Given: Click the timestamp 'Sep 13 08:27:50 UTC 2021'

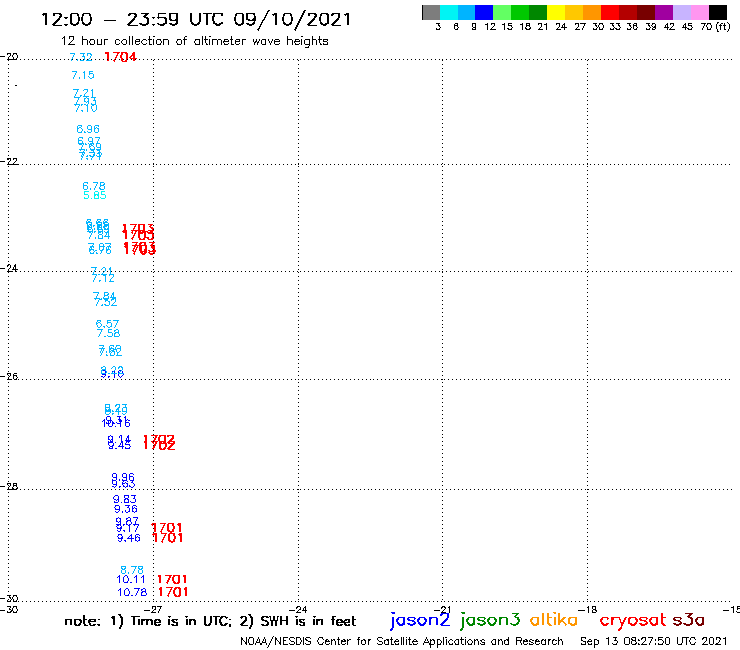Looking at the screenshot, I should pos(654,641).
